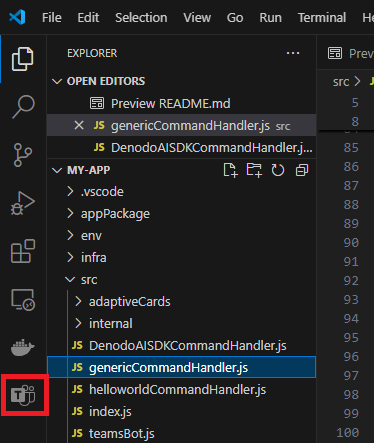Open the View menu
Image resolution: width=374 pixels, height=443 pixels.
click(x=197, y=17)
